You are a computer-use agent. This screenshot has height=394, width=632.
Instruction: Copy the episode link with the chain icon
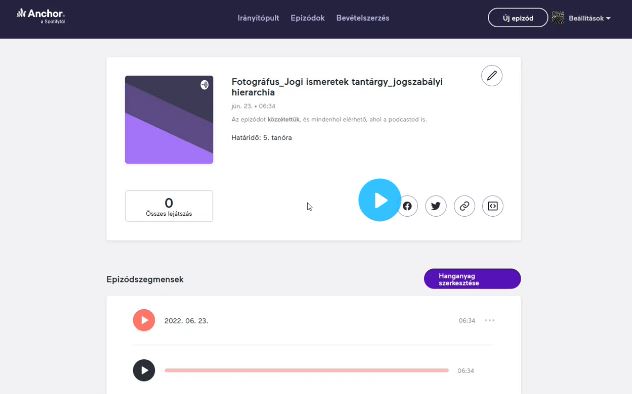point(464,206)
